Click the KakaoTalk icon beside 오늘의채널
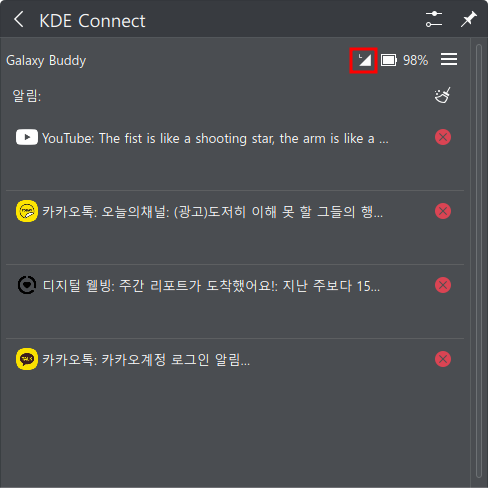The width and height of the screenshot is (488, 488). pyautogui.click(x=27, y=211)
